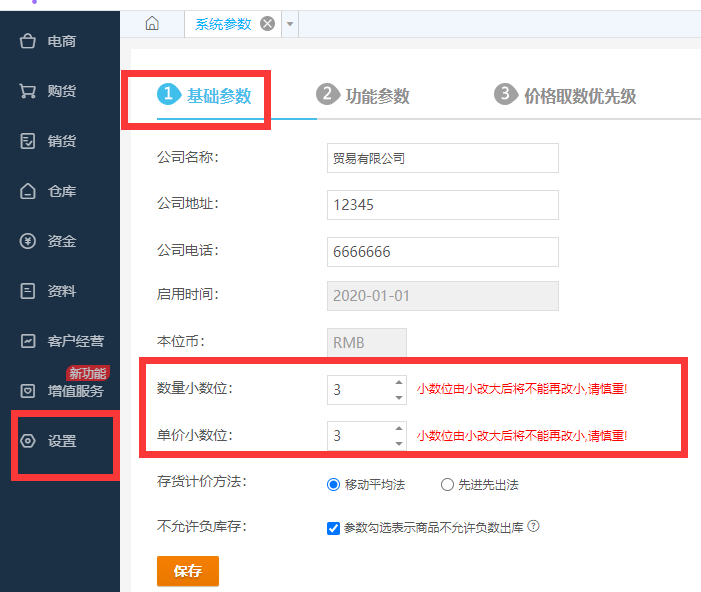The width and height of the screenshot is (701, 592).
Task: Click the orange 保存 button
Action: tap(188, 571)
